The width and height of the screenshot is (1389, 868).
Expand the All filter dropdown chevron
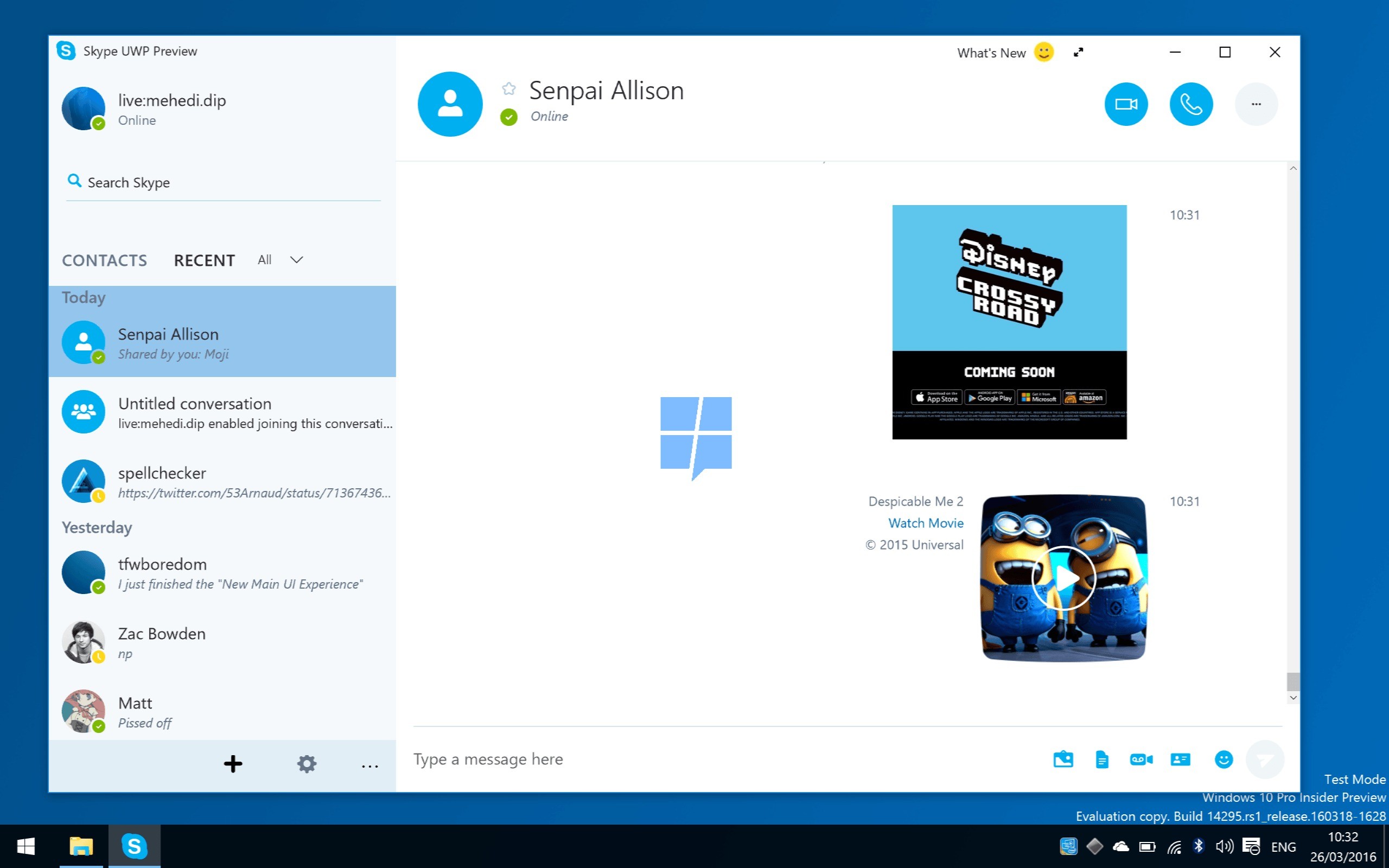tap(296, 260)
